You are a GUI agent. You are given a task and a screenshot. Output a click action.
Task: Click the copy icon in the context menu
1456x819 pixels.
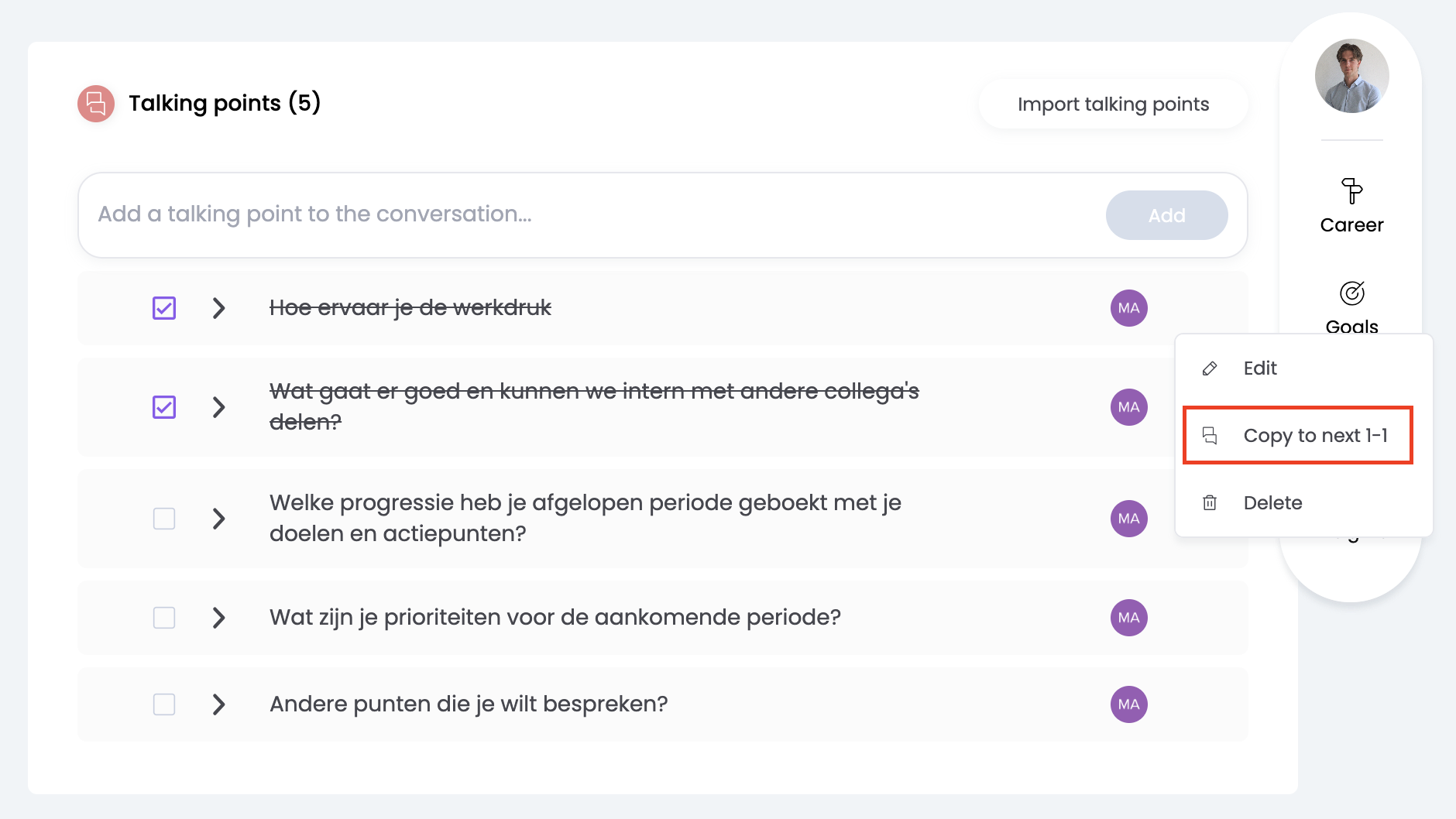coord(1210,436)
